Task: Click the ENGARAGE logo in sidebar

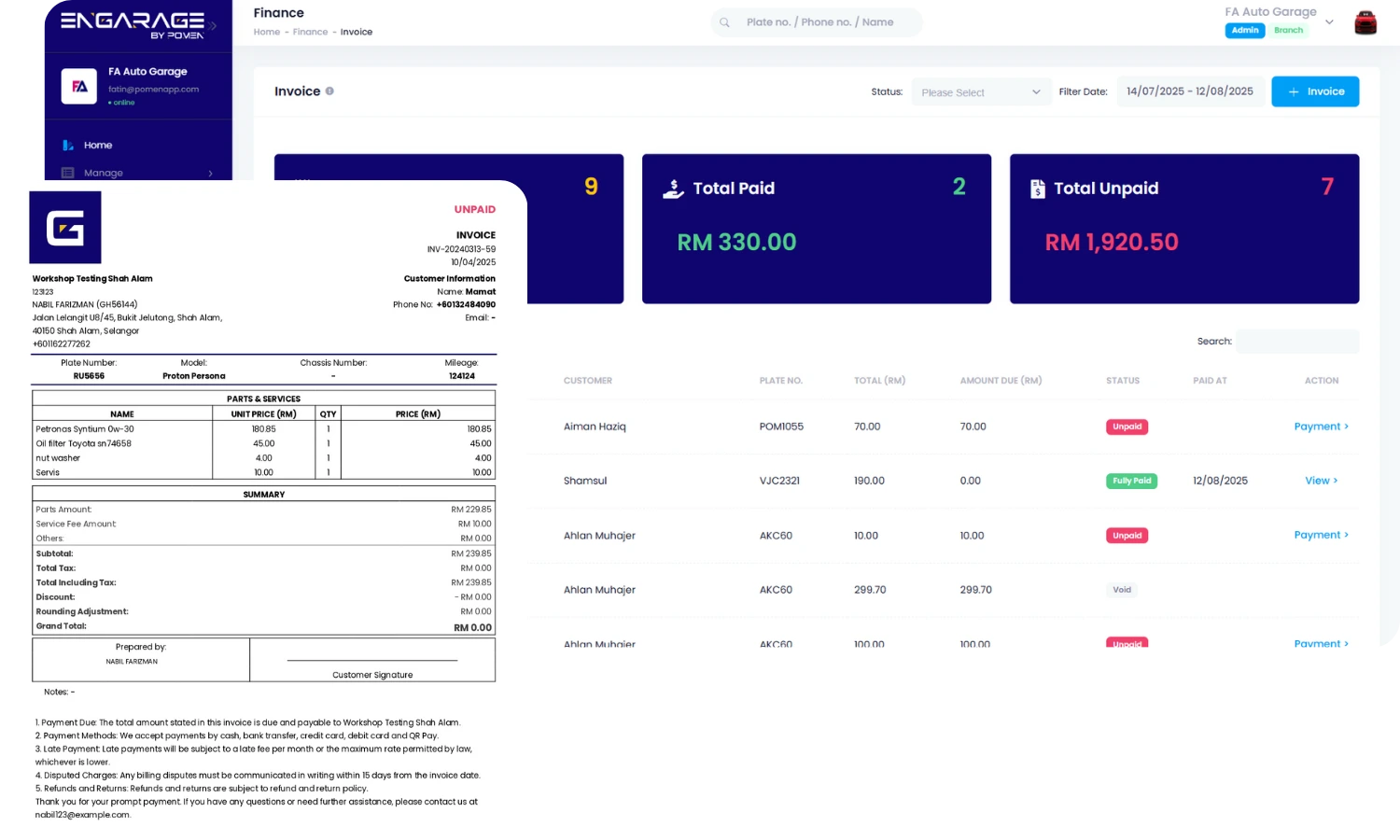Action: 132,24
